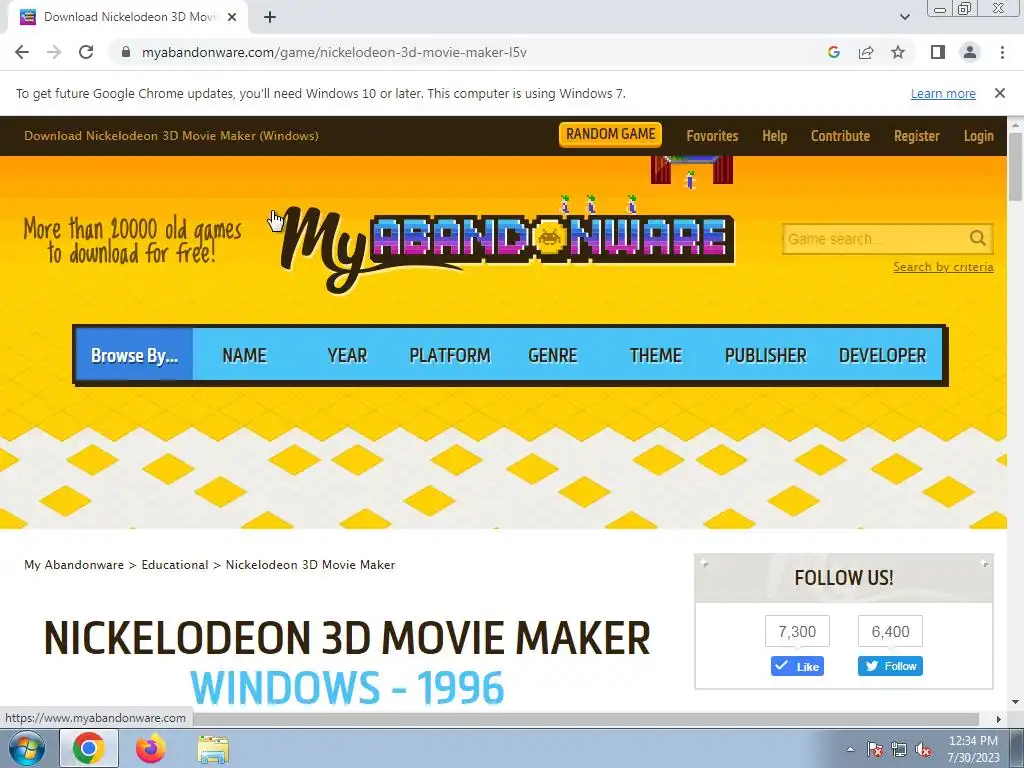
Task: Click the Facebook Like button
Action: pyautogui.click(x=797, y=666)
